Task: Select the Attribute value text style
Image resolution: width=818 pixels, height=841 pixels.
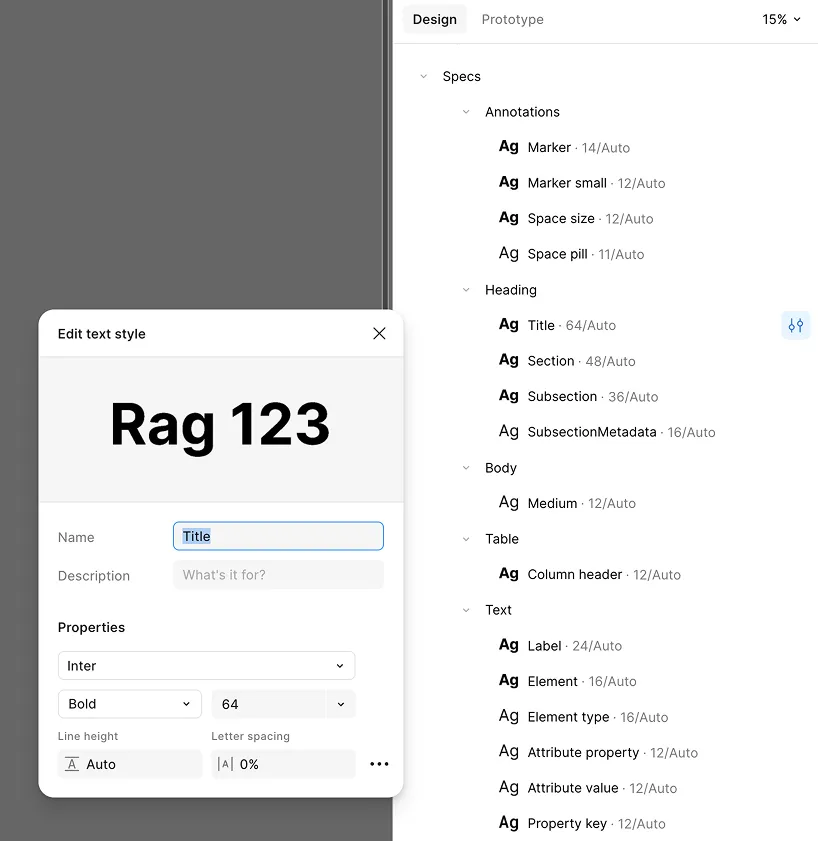Action: pyautogui.click(x=602, y=788)
